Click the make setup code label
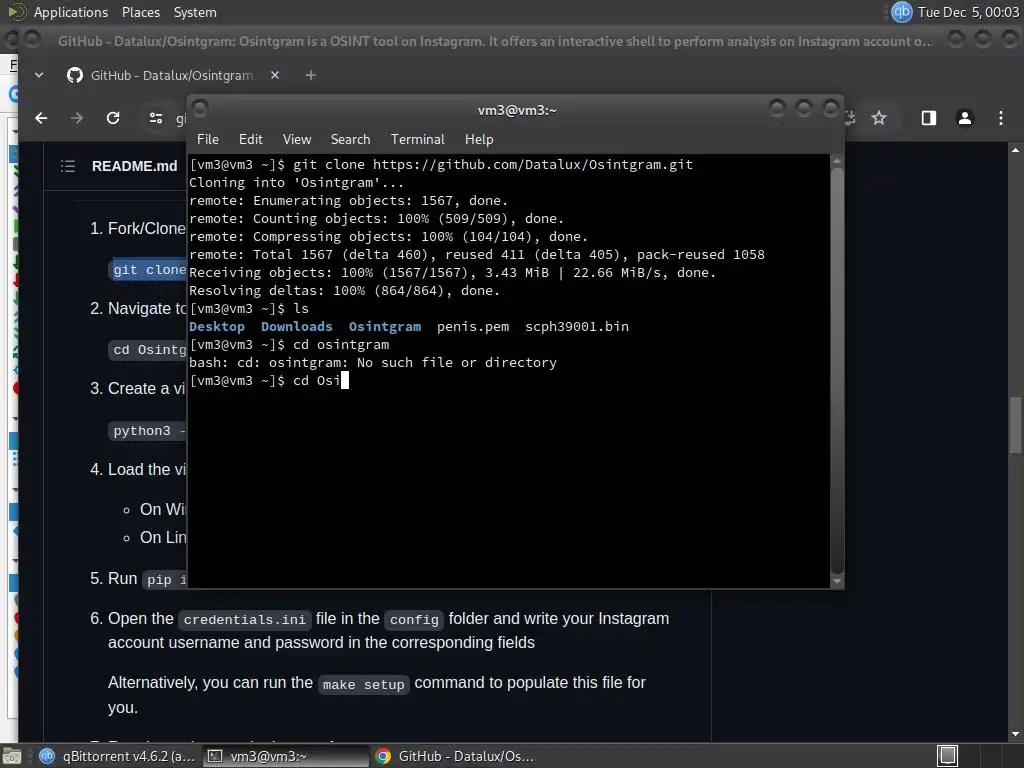This screenshot has height=768, width=1024. coord(364,684)
